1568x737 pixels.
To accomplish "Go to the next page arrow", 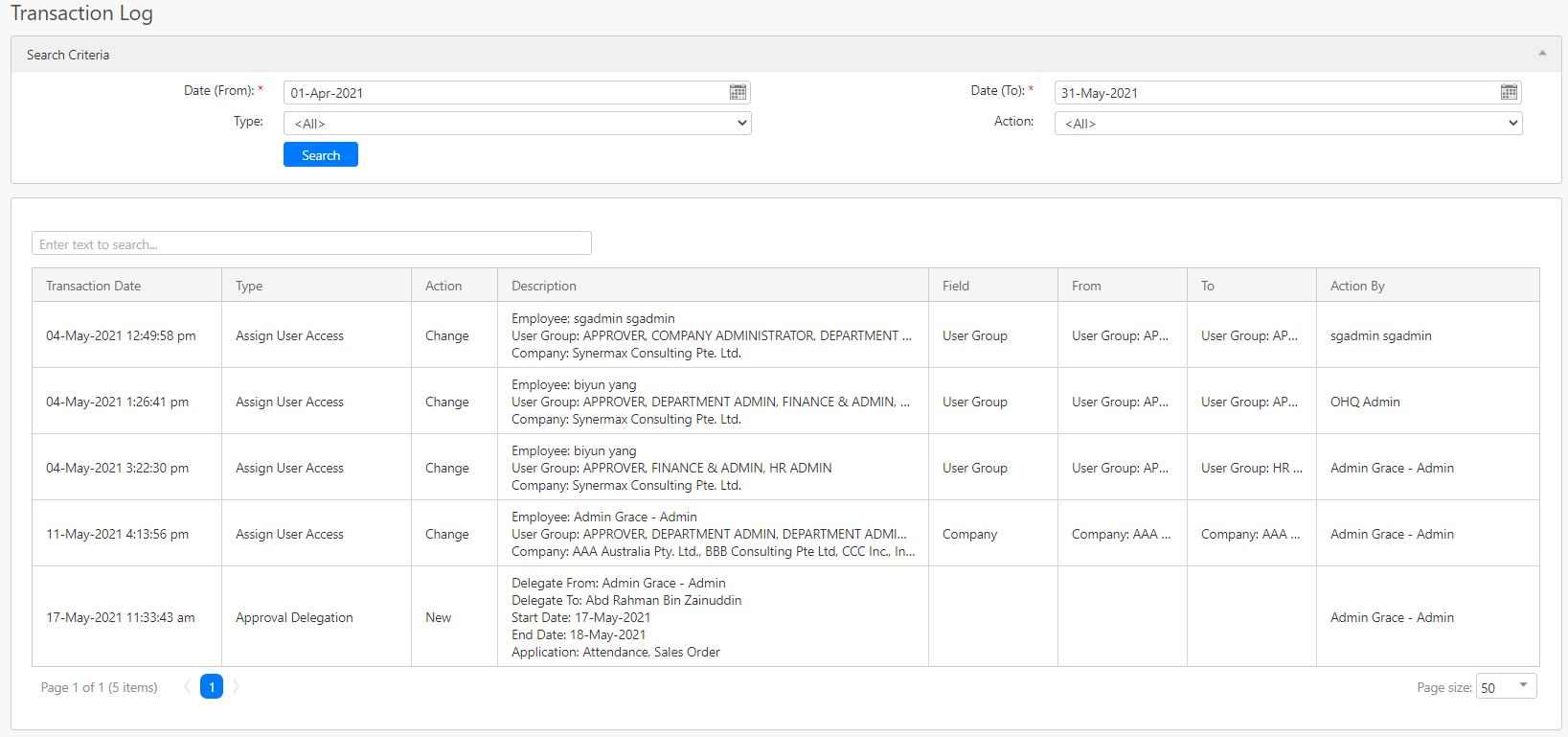I will pyautogui.click(x=236, y=686).
